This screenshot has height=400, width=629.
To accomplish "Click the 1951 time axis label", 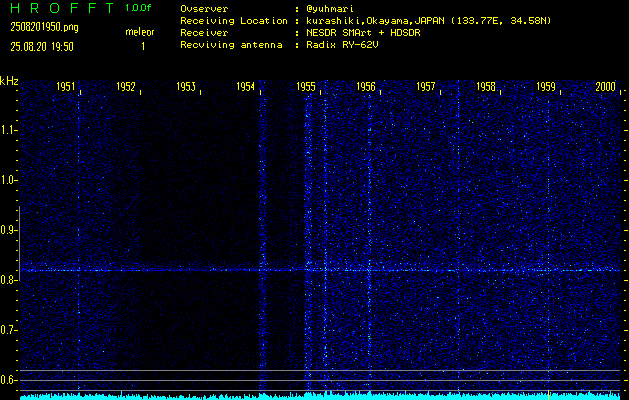I will [65, 87].
